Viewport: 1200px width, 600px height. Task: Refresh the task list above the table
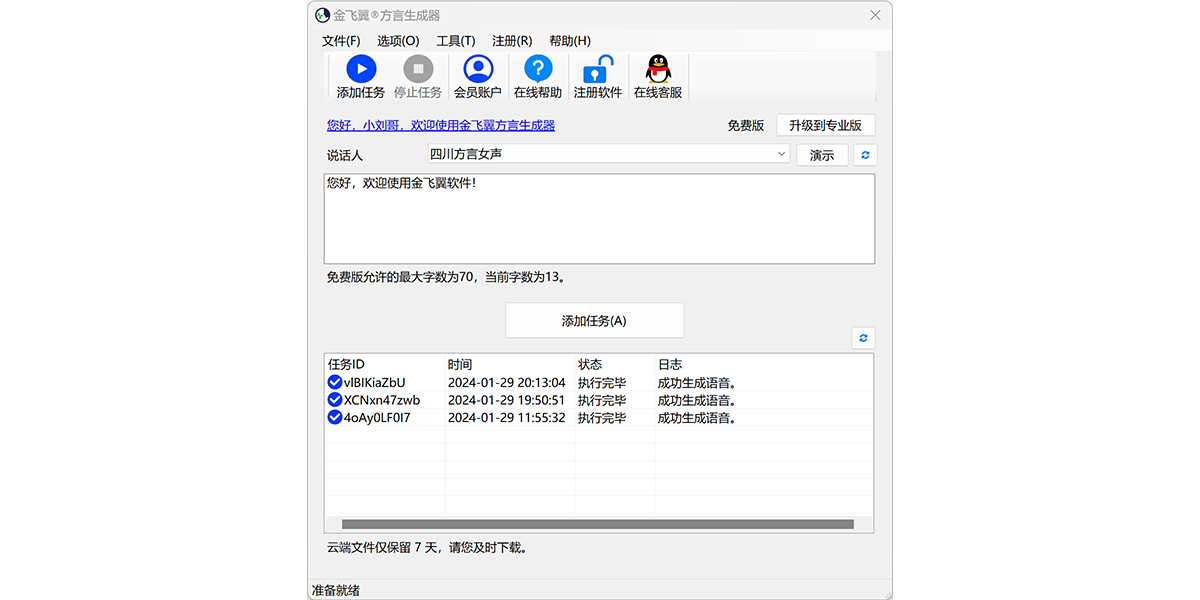(x=864, y=338)
